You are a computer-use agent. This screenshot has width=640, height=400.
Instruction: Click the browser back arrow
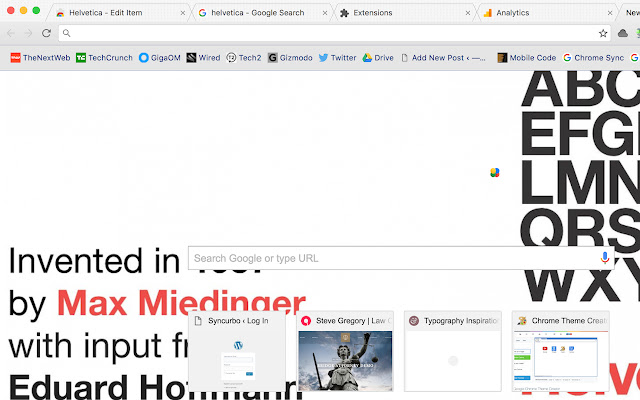pyautogui.click(x=11, y=33)
